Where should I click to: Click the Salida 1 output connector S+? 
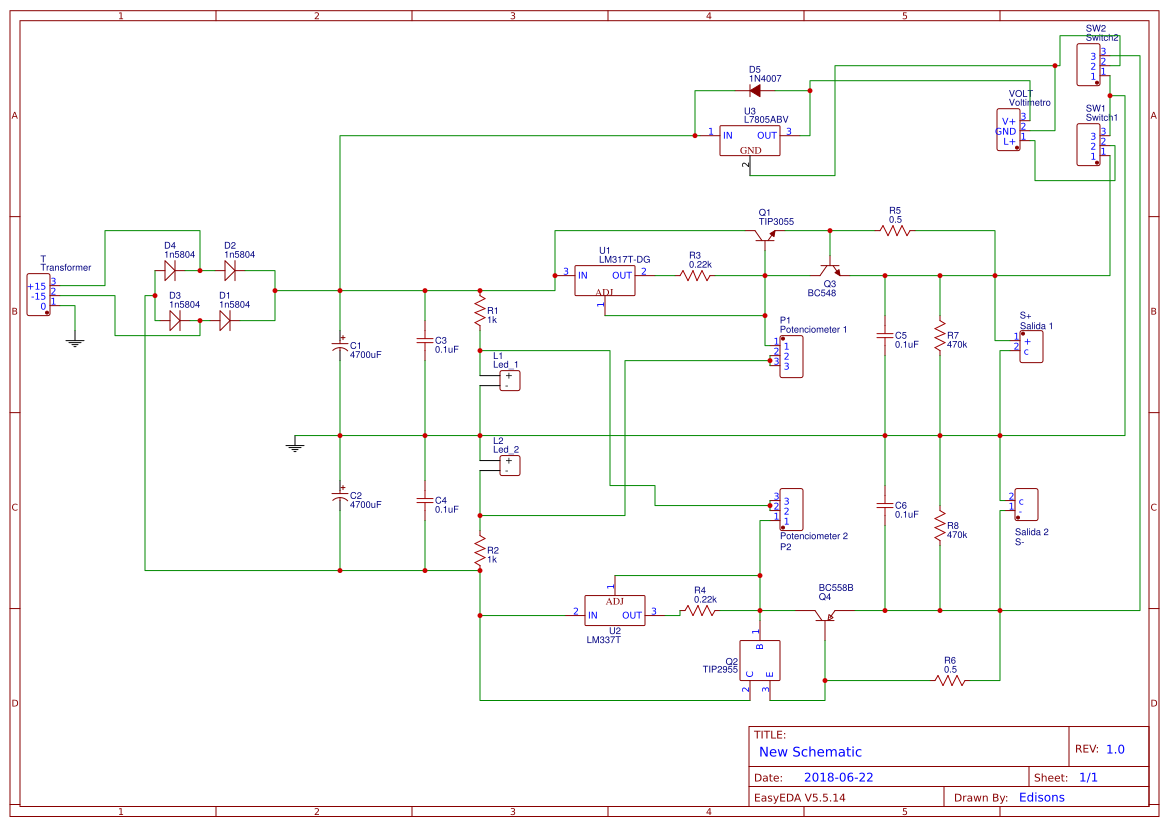coord(1032,344)
